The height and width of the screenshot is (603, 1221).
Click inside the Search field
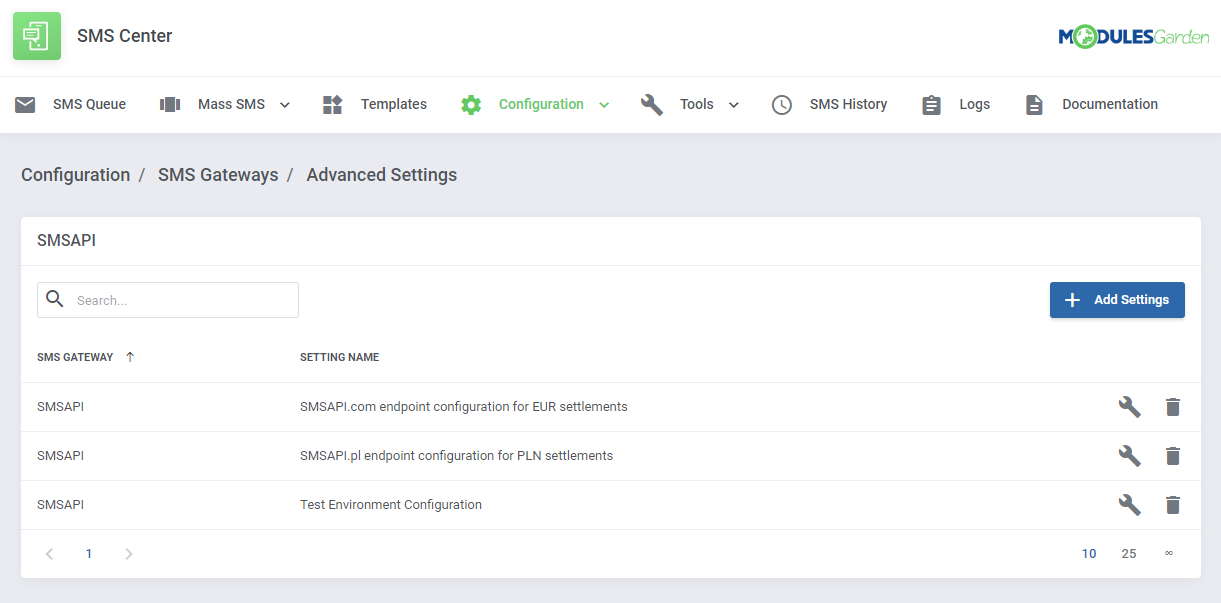click(x=180, y=299)
